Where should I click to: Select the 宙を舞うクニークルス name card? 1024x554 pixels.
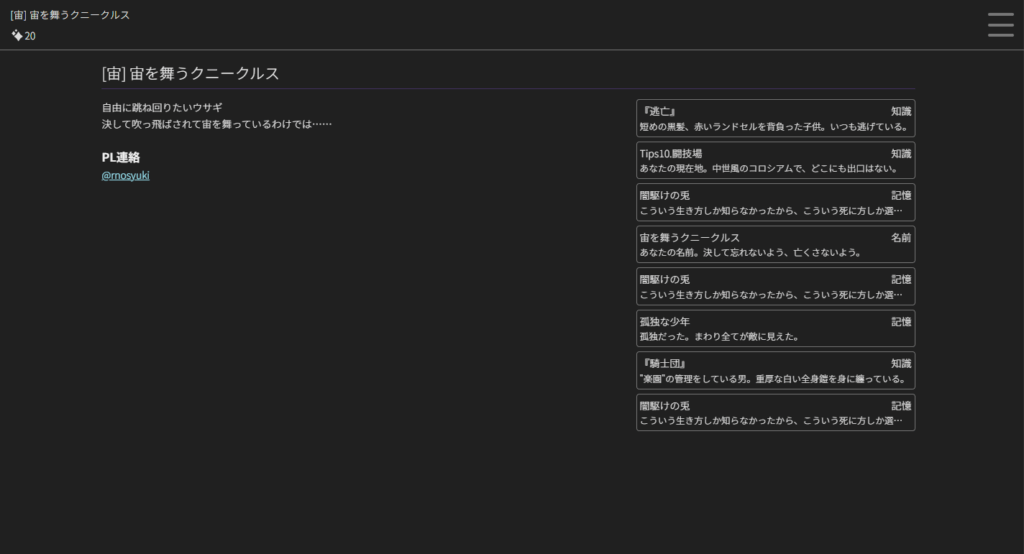click(775, 245)
